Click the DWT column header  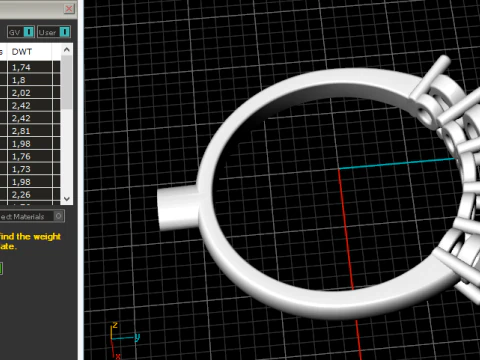(x=29, y=52)
